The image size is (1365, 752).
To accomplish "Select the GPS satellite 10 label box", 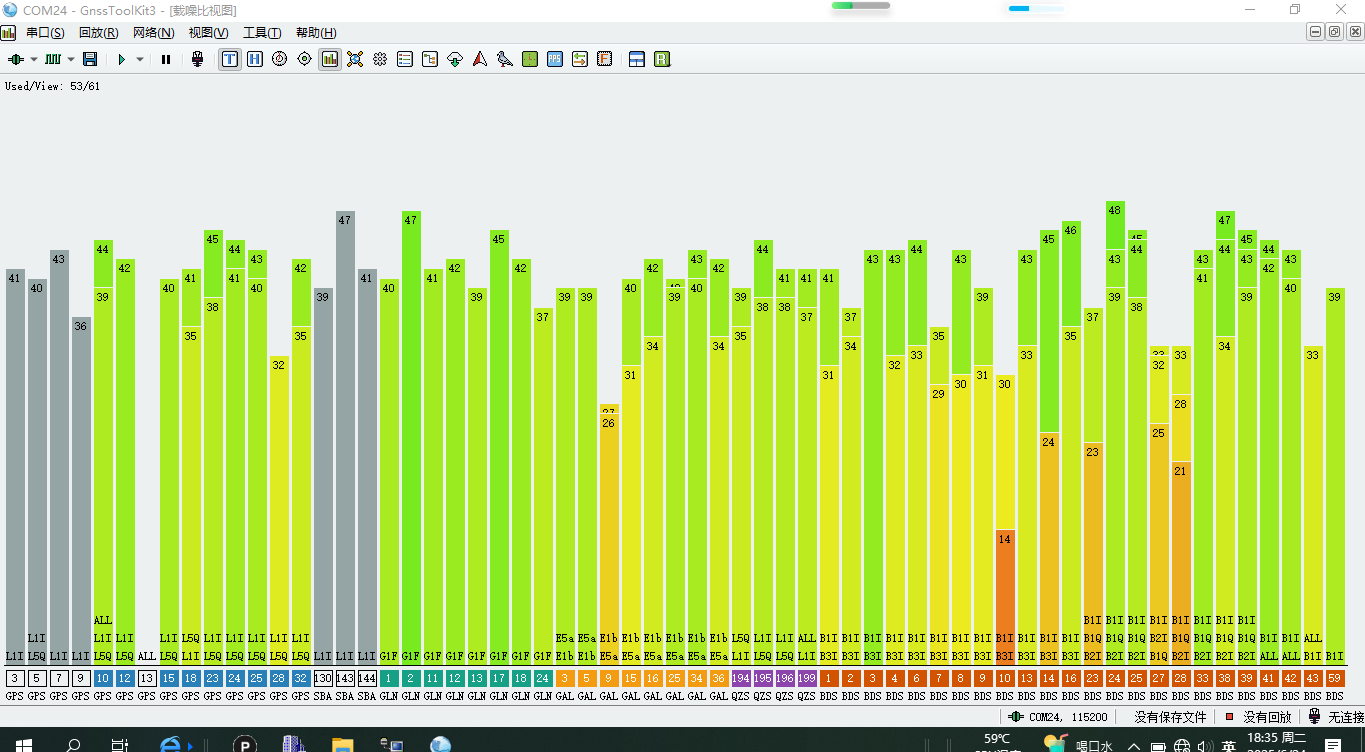I will (103, 678).
